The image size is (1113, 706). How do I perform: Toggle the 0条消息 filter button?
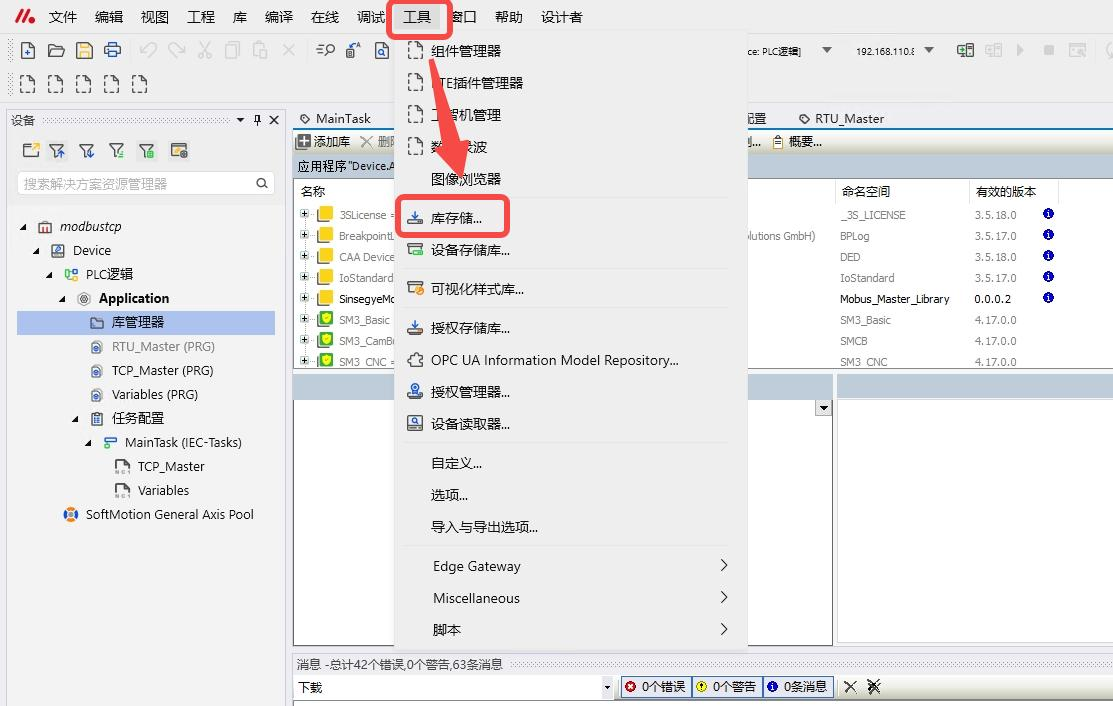798,686
